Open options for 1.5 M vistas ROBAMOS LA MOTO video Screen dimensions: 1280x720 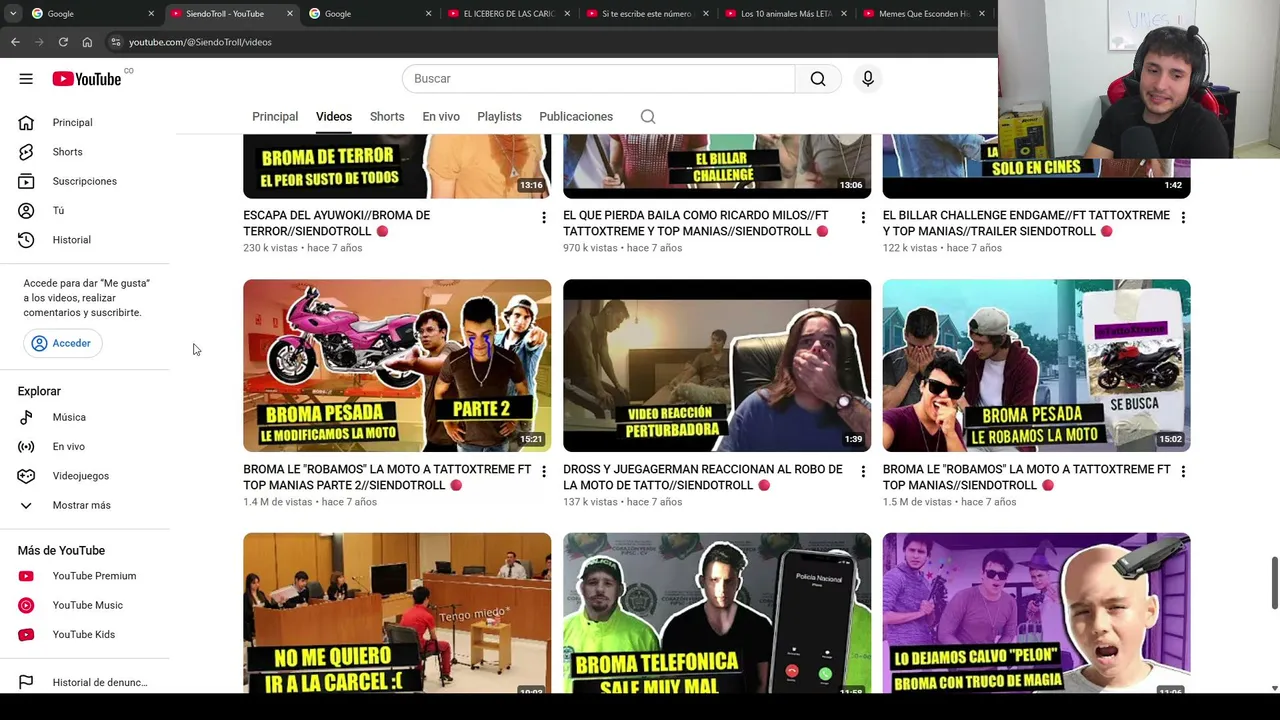point(1184,471)
